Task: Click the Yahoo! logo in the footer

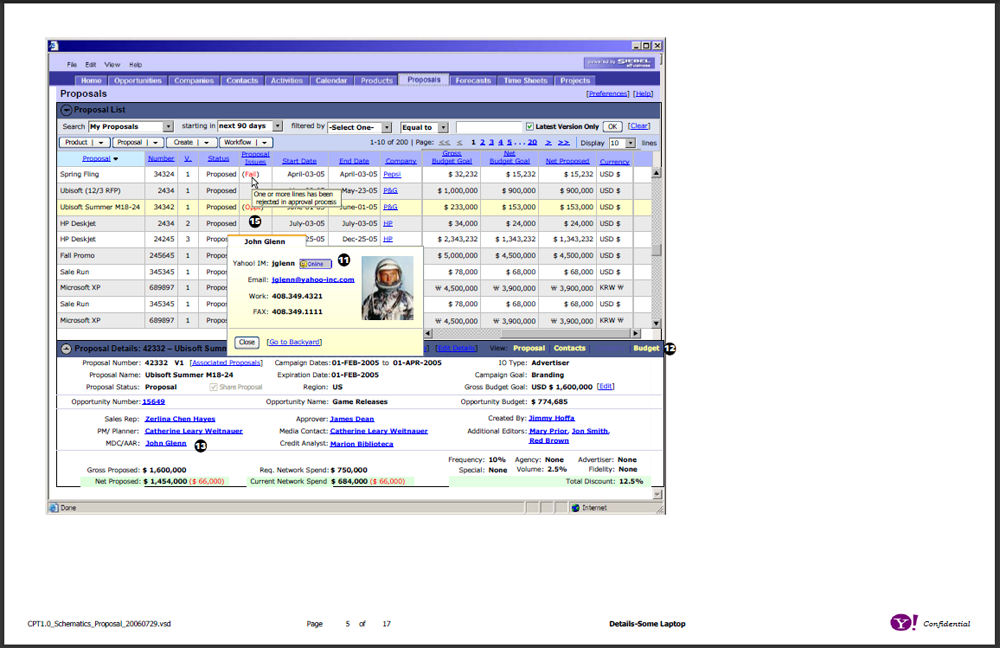Action: 903,622
